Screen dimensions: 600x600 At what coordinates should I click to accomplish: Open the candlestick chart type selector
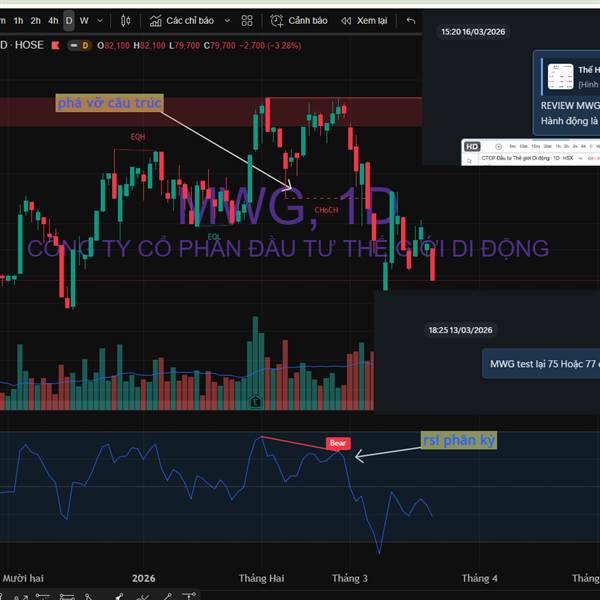click(x=126, y=21)
